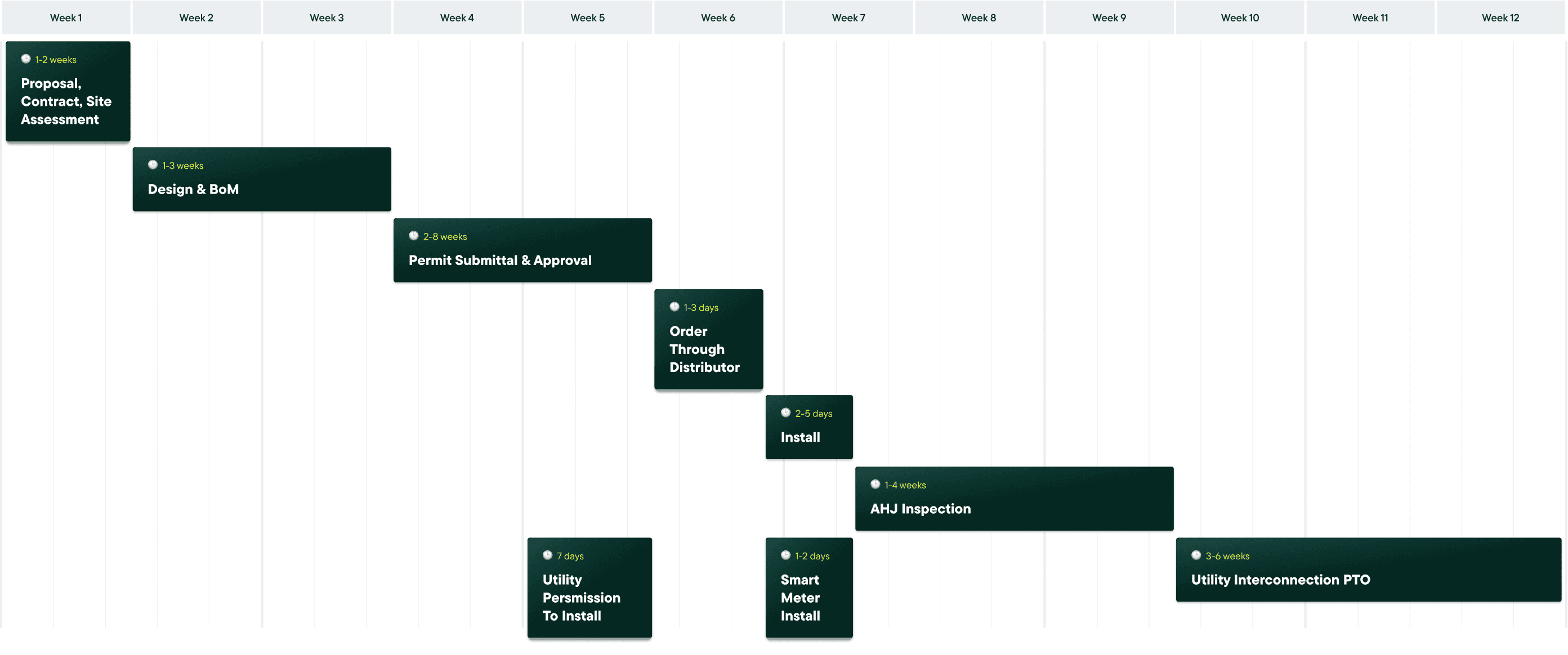This screenshot has height=655, width=1568.
Task: Open the Design & BoM task bar
Action: pos(262,180)
